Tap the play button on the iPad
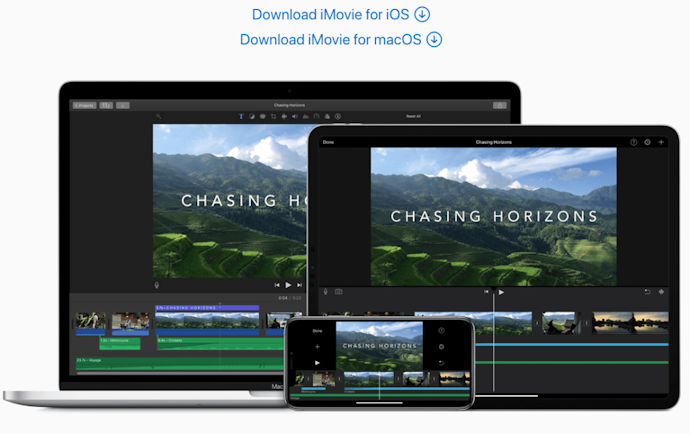The image size is (690, 434). [501, 292]
